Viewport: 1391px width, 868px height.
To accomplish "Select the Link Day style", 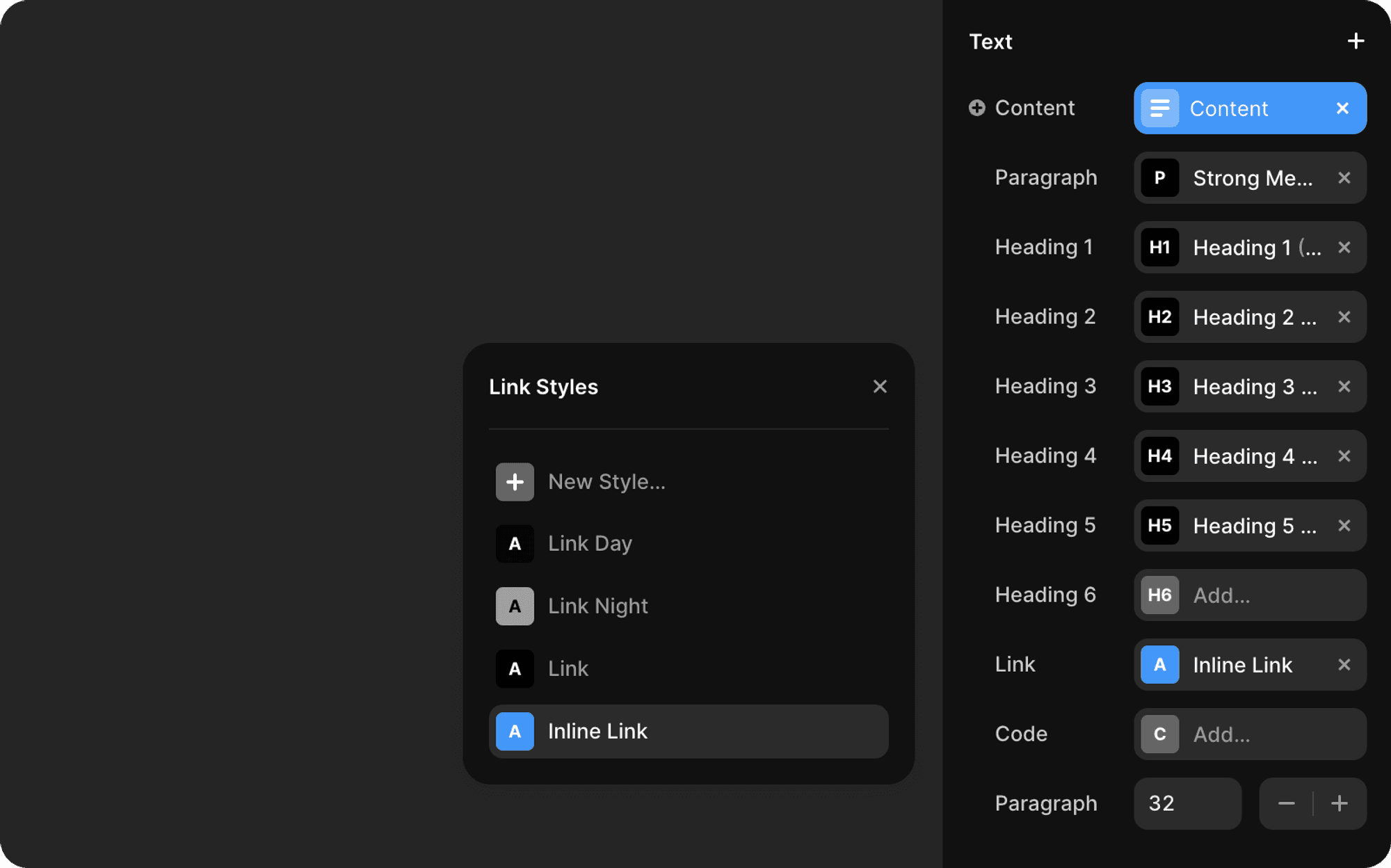I will pyautogui.click(x=590, y=543).
